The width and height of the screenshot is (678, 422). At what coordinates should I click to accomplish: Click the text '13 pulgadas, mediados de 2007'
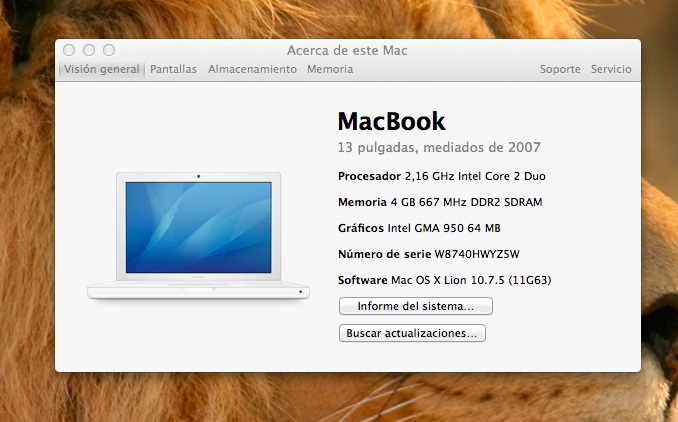439,147
